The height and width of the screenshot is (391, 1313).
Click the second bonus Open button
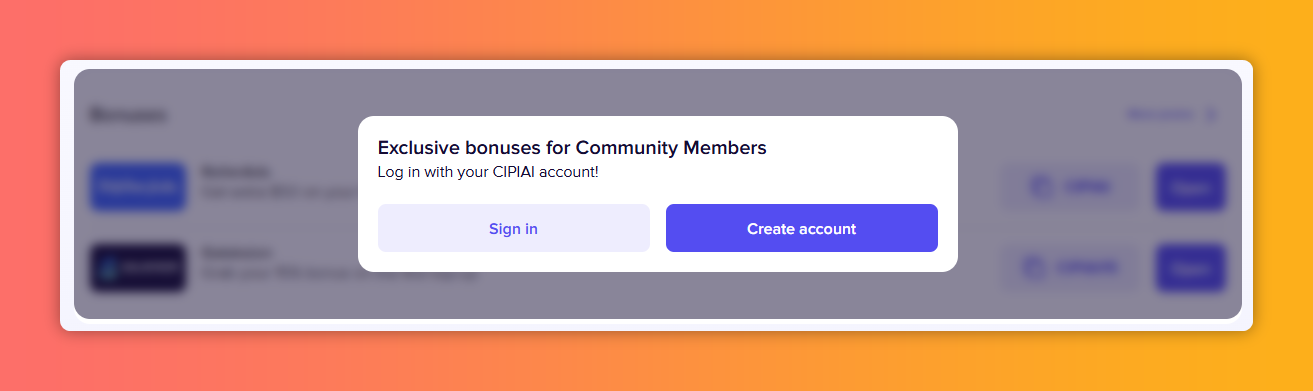coord(1190,268)
